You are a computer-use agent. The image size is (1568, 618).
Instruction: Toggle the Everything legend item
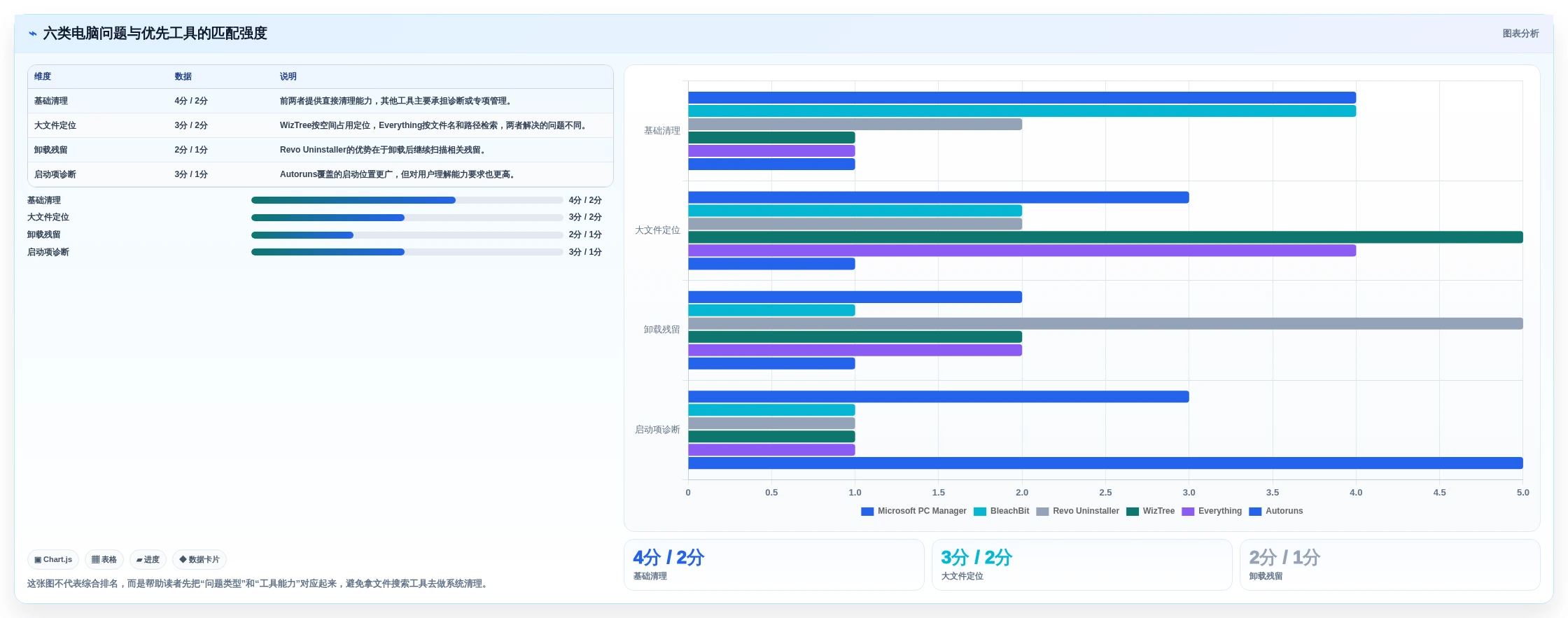[x=1212, y=512]
